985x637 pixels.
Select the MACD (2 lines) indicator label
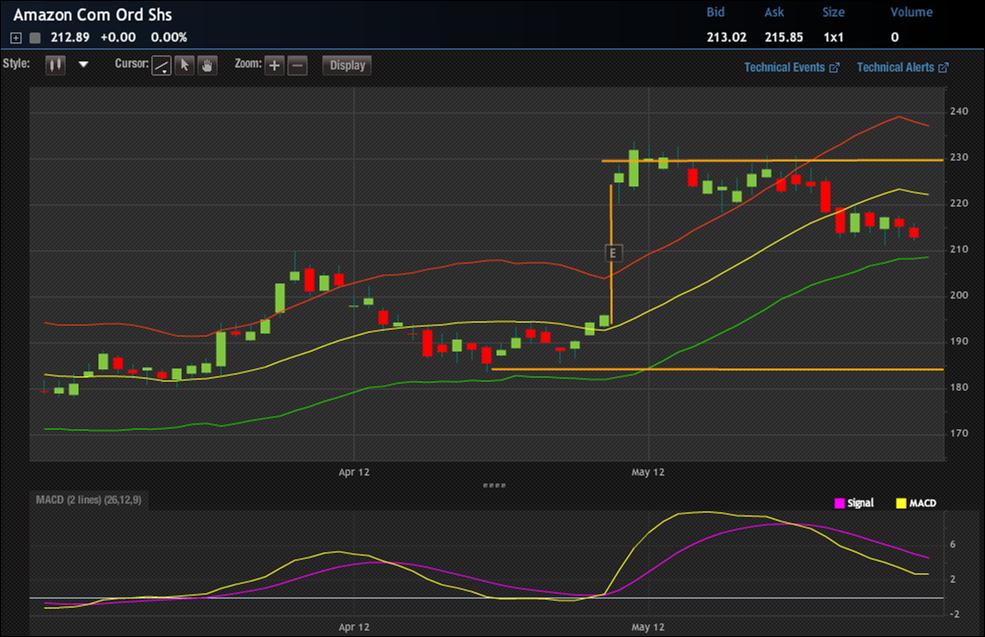pos(89,500)
